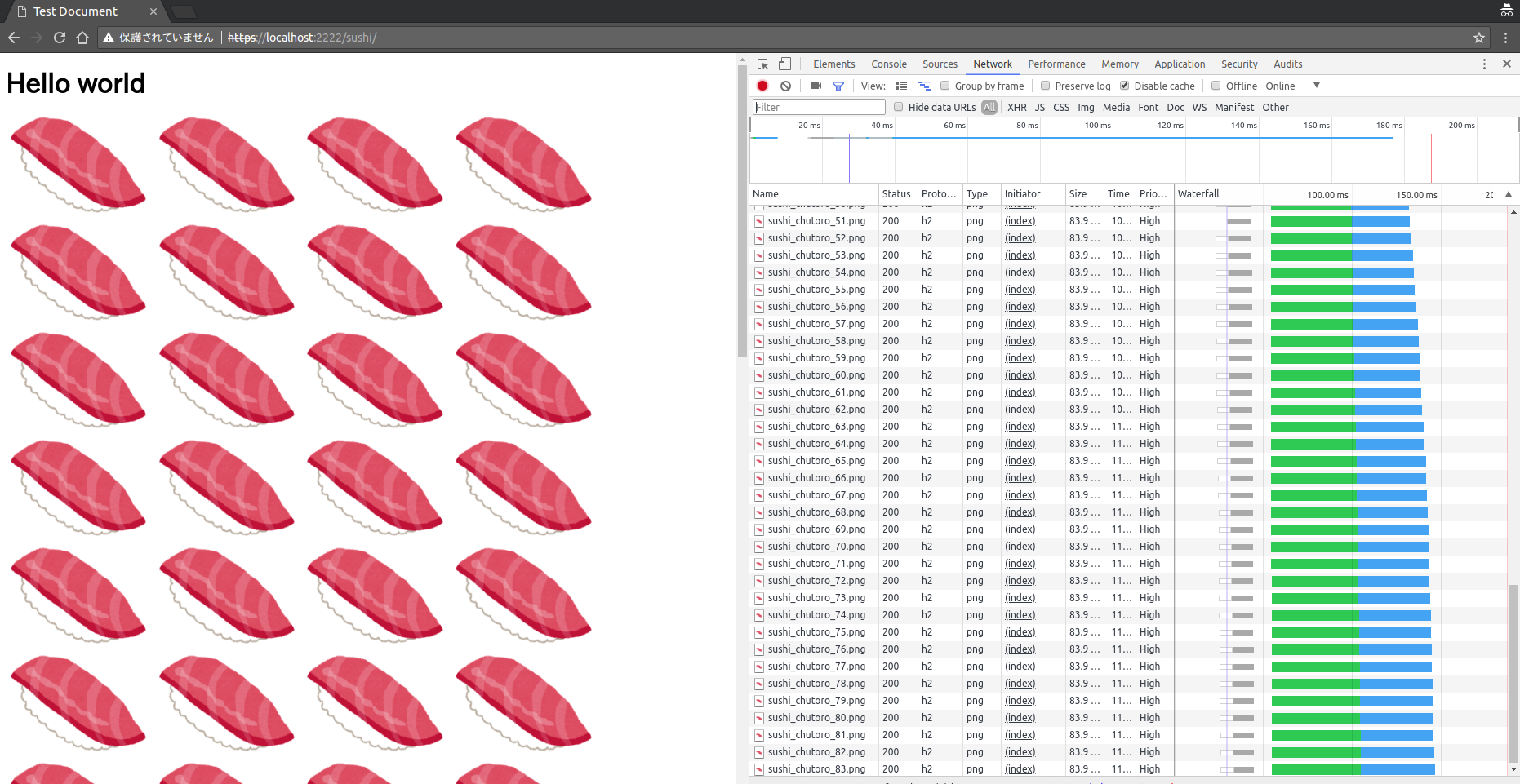Select the Network tab
The width and height of the screenshot is (1520, 784).
point(993,64)
